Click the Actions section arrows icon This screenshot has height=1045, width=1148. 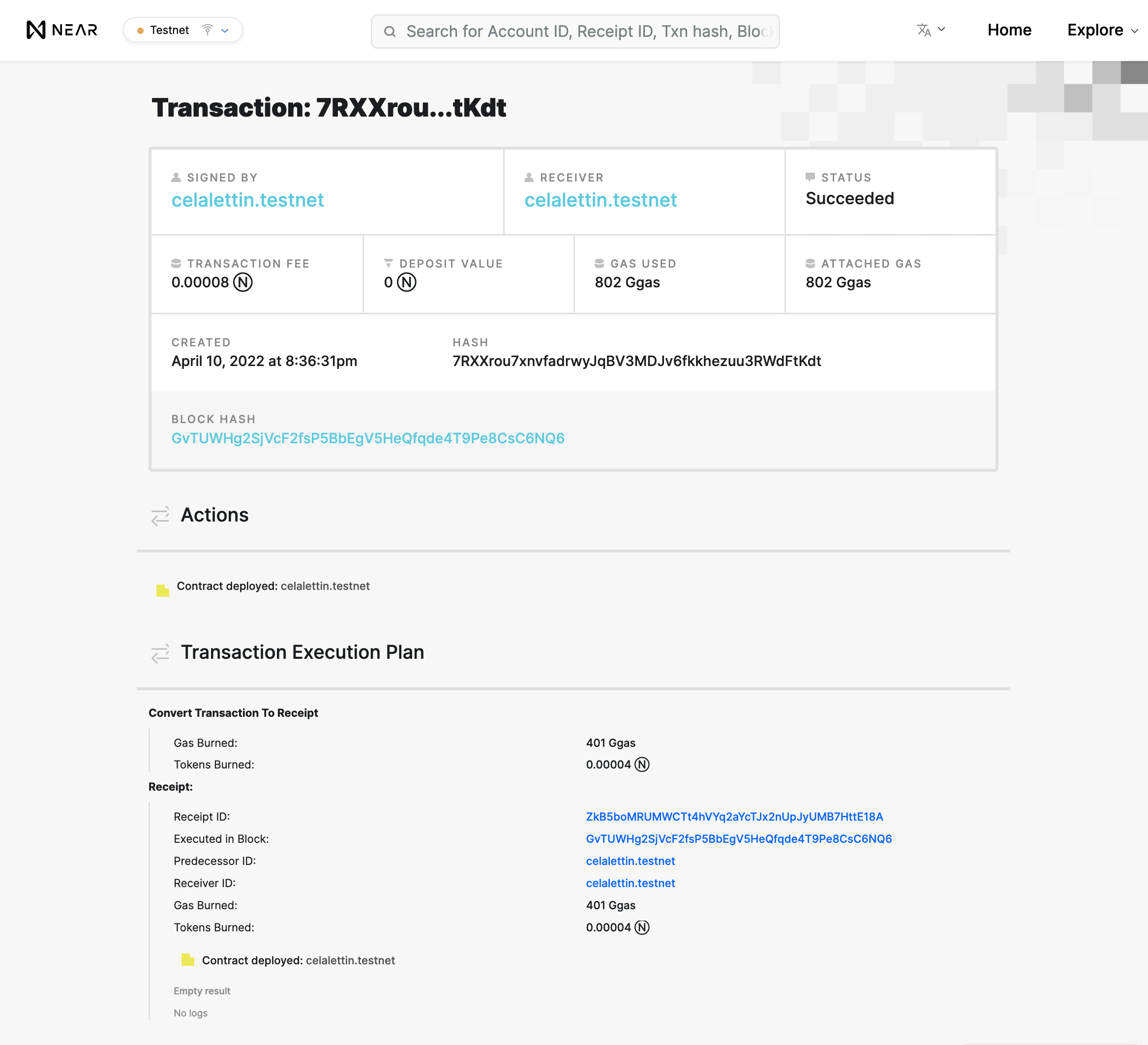click(160, 516)
